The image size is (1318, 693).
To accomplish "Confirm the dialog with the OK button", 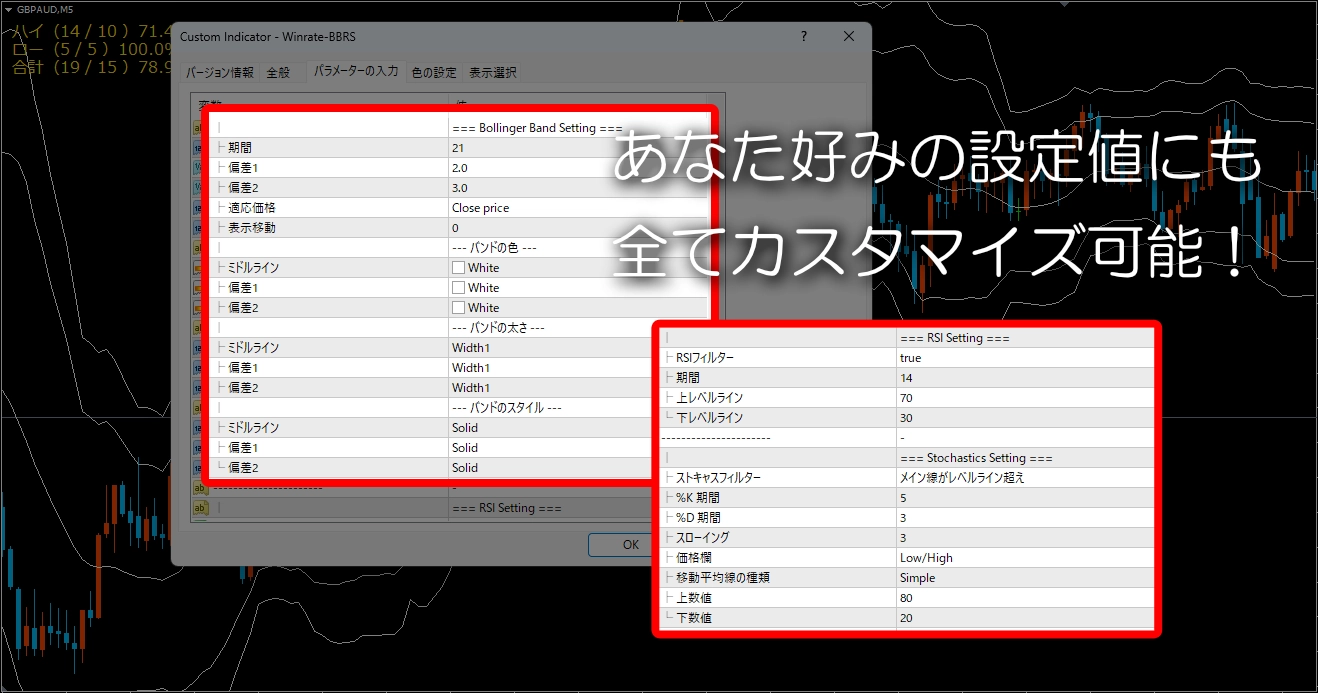I will pos(630,545).
